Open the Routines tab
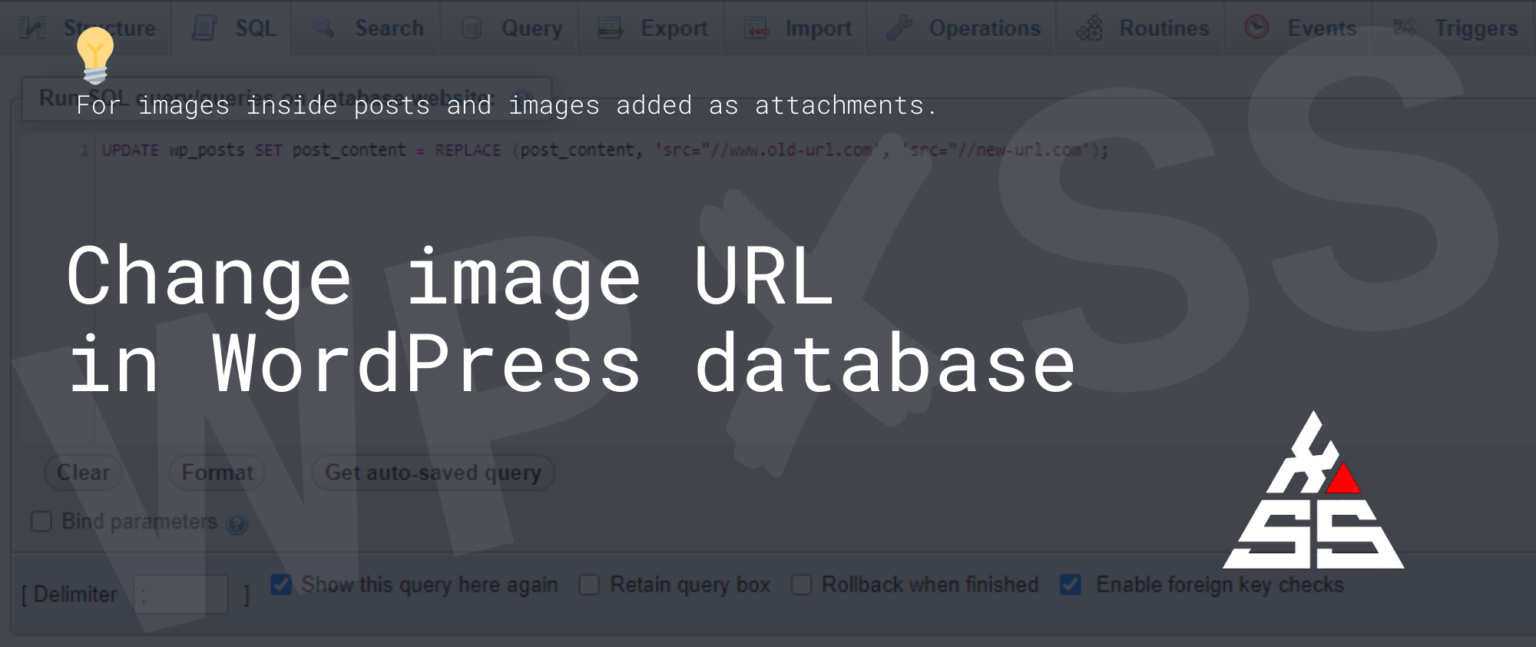 [1142, 28]
